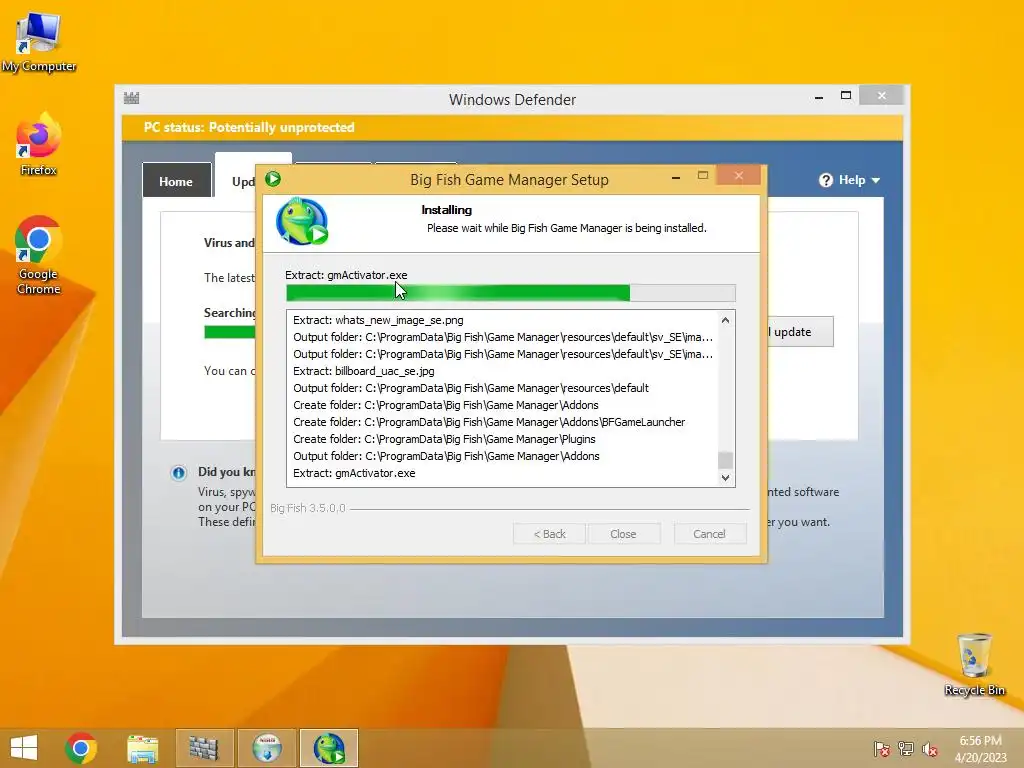Open Google Chrome desktop shortcut

pyautogui.click(x=39, y=255)
